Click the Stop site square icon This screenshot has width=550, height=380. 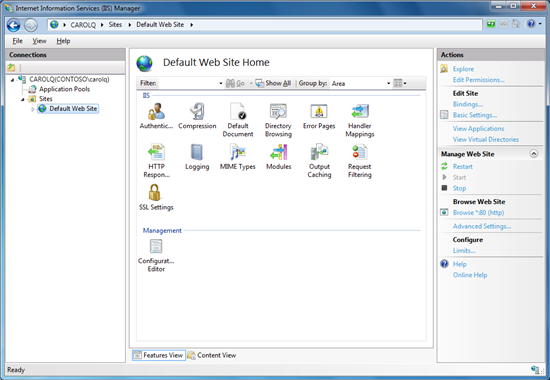pos(444,188)
